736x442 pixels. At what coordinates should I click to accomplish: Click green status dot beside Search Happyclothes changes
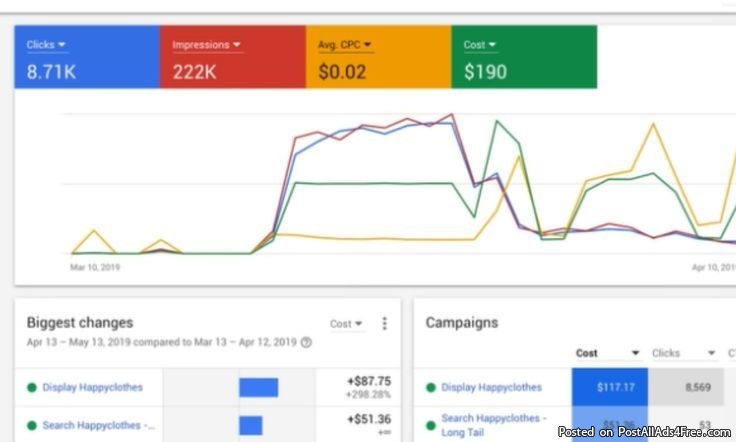click(x=32, y=425)
